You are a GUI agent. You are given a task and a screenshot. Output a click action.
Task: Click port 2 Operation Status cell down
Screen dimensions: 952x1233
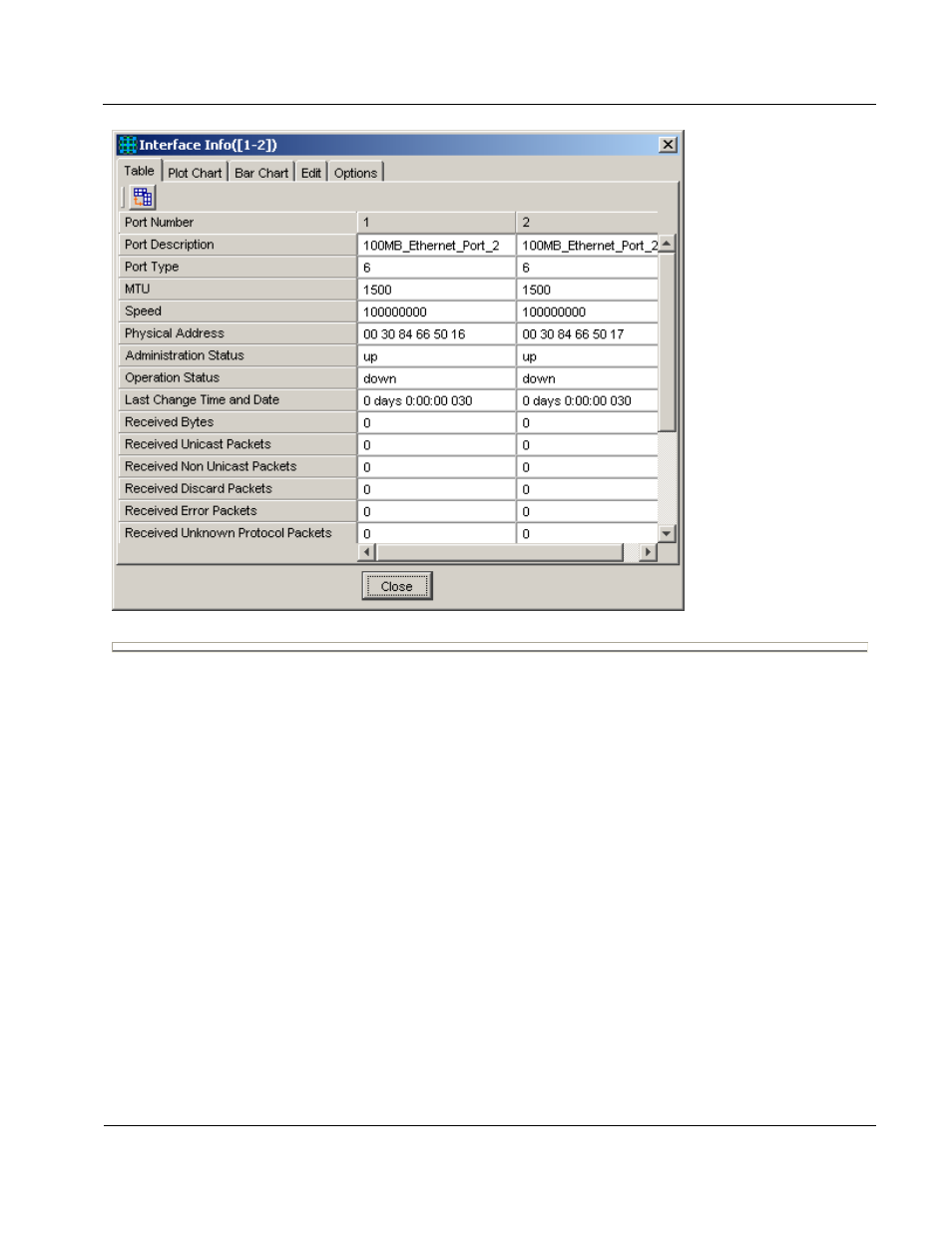coord(587,378)
